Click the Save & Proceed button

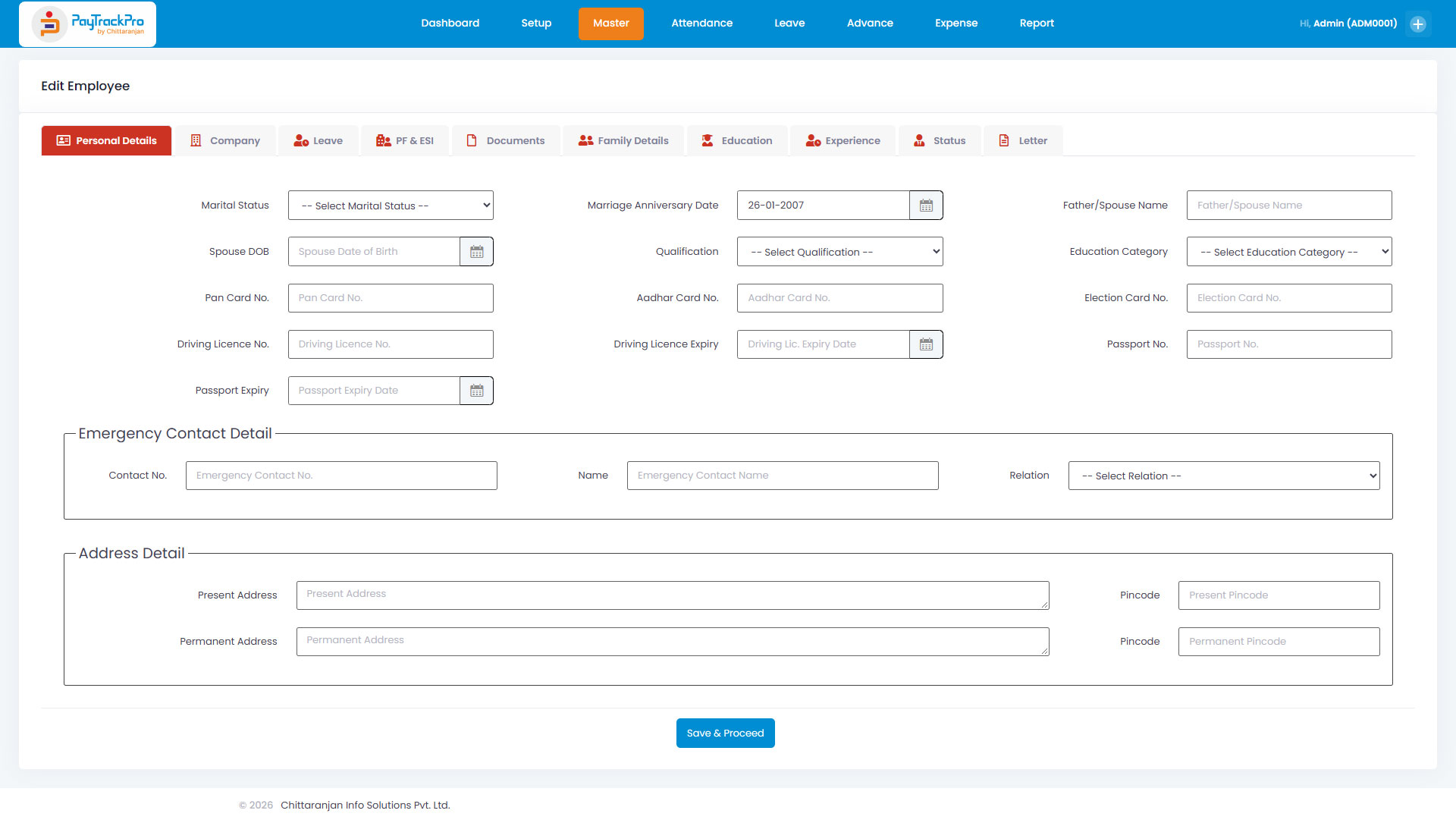[726, 733]
